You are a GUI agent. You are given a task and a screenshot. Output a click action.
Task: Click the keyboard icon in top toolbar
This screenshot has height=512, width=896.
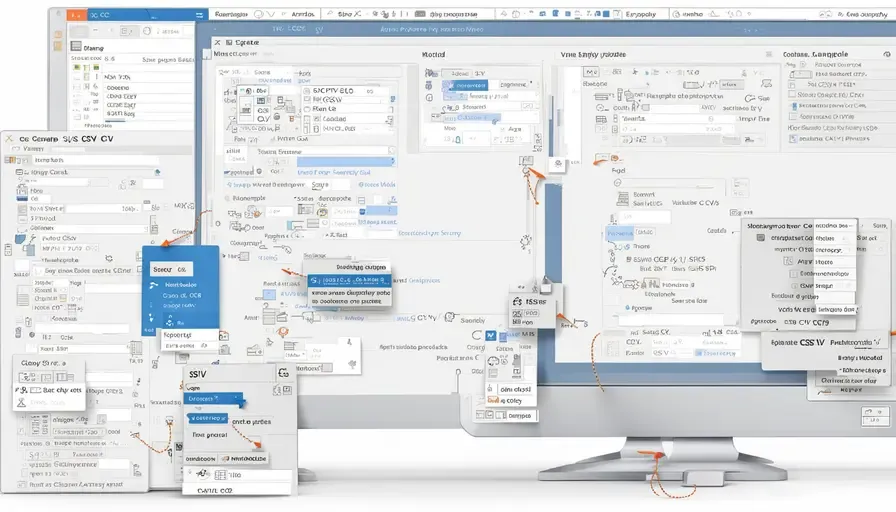(420, 14)
